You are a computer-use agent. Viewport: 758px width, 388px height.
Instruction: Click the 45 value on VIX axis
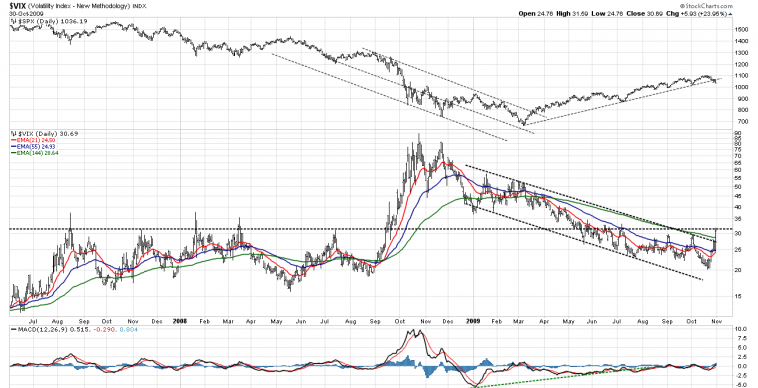(x=738, y=196)
